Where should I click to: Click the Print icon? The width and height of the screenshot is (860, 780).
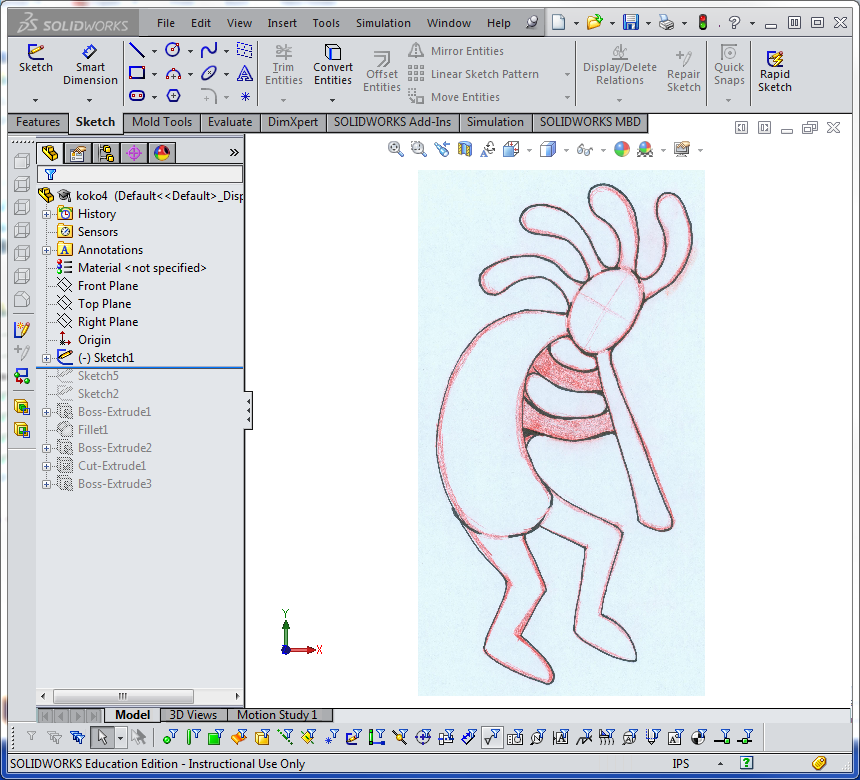click(x=666, y=22)
